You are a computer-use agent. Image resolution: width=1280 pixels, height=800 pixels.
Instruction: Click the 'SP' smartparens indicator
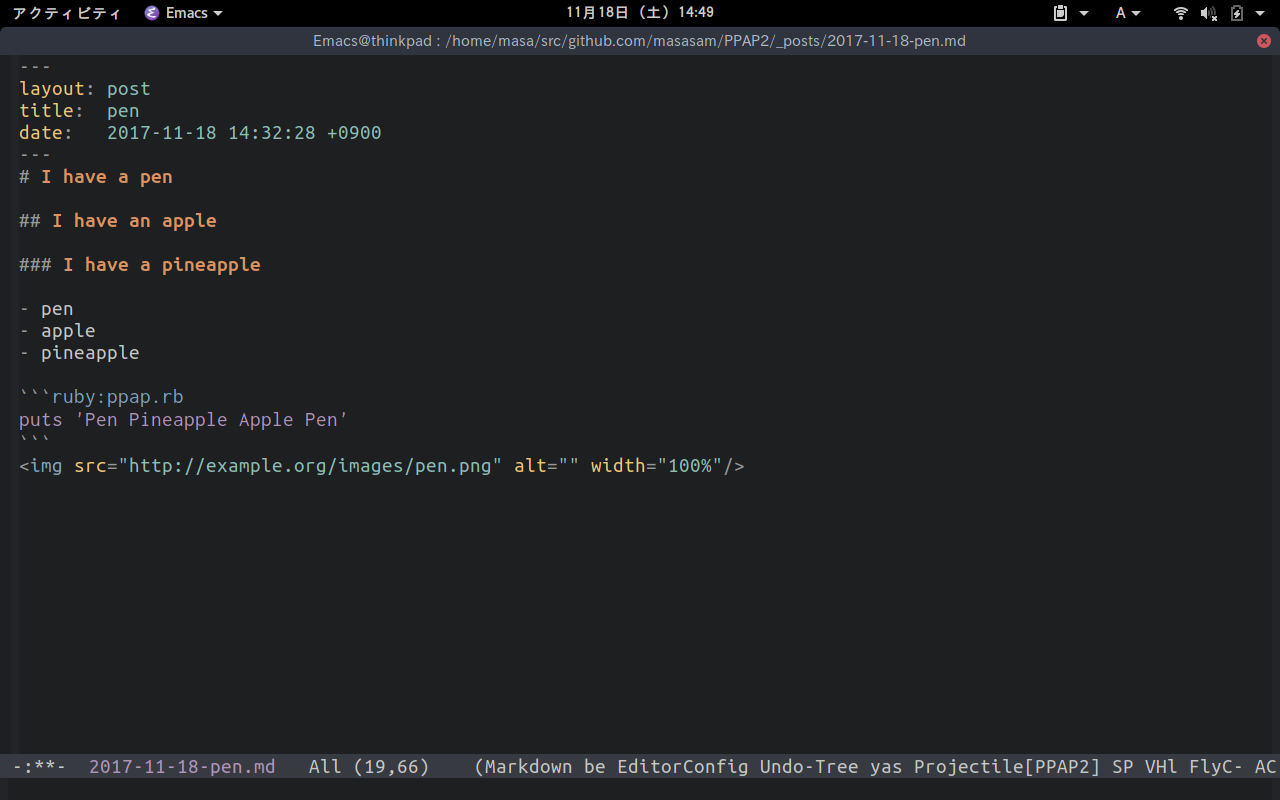click(x=1123, y=767)
